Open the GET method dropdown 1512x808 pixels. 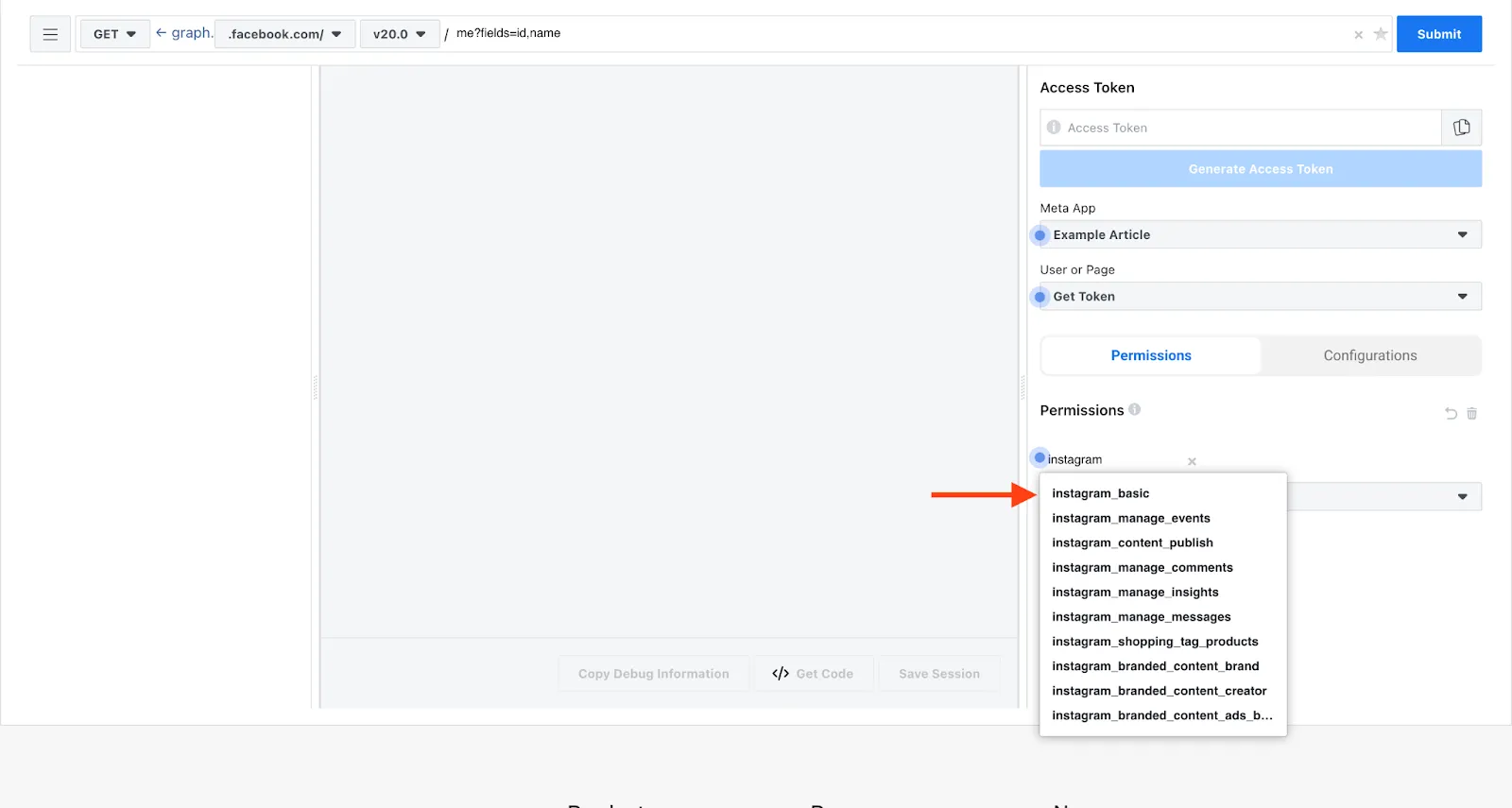[x=114, y=34]
